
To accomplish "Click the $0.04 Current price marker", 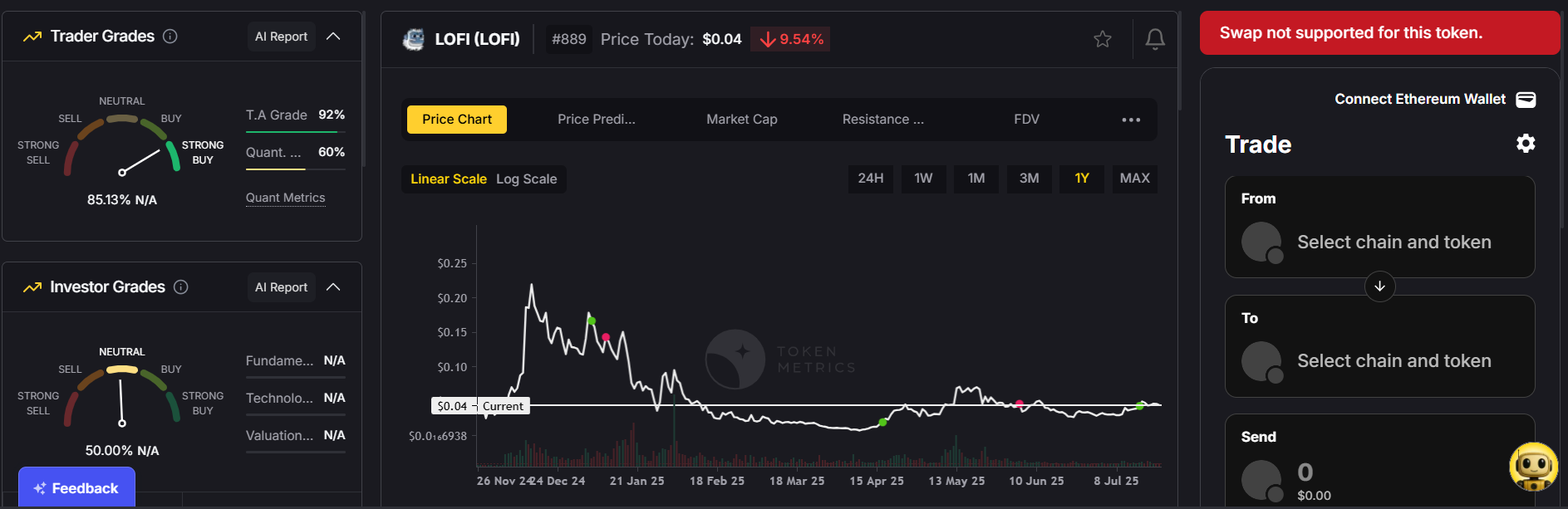I will [x=480, y=406].
